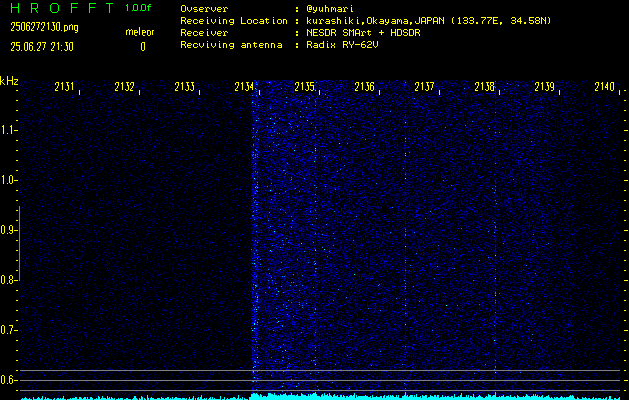
Task: Click the observer name @yuhmari
Action: 330,9
